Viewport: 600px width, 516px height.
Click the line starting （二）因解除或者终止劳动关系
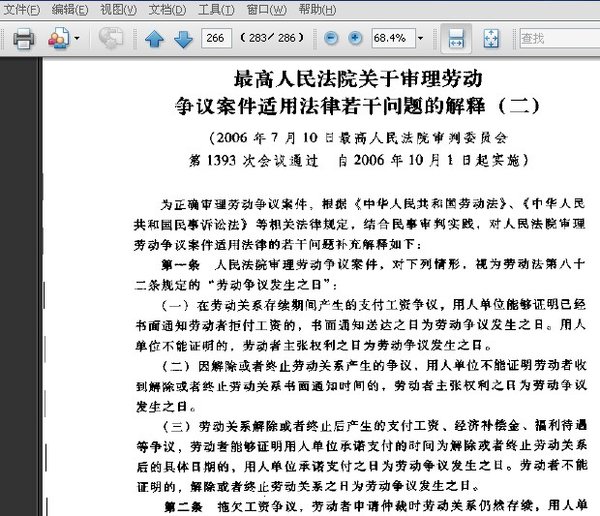click(x=373, y=366)
